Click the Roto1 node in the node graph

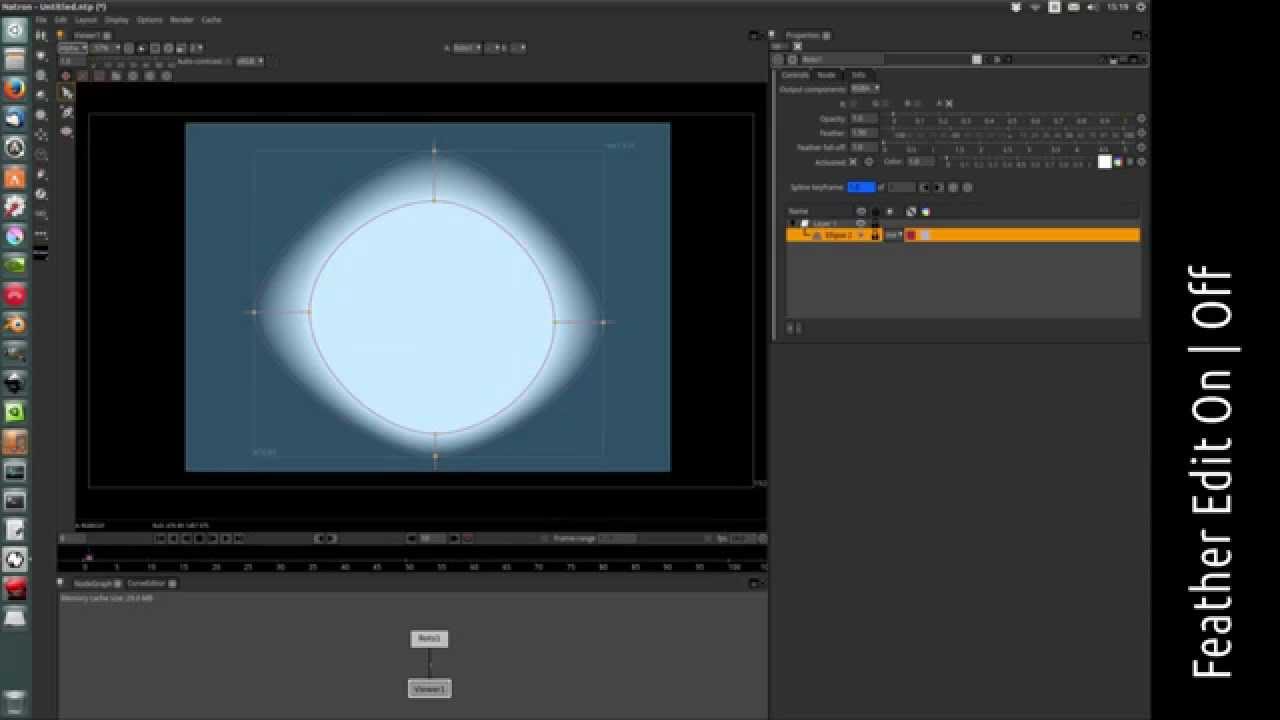[429, 638]
